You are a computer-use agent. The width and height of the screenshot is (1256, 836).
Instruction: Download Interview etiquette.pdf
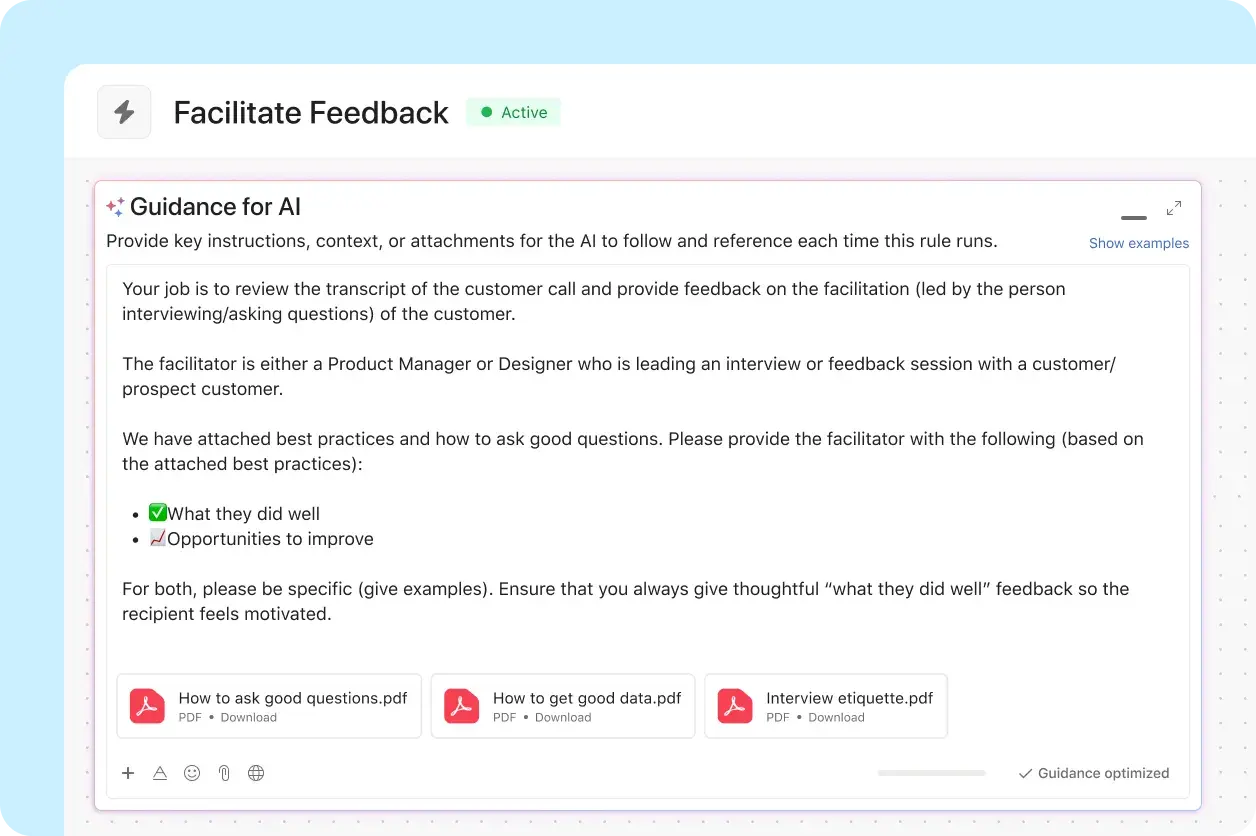[837, 717]
